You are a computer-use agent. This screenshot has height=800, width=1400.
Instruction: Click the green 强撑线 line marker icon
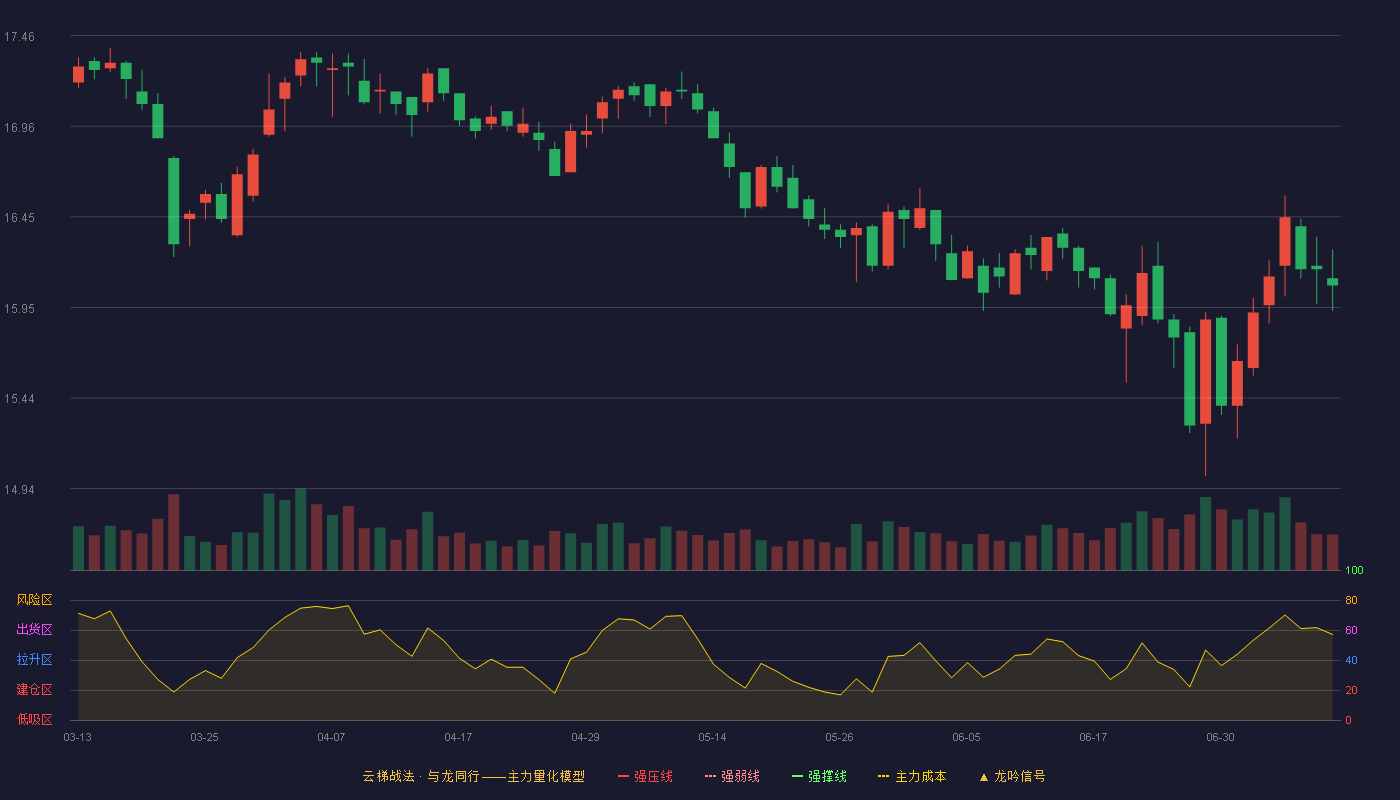797,777
